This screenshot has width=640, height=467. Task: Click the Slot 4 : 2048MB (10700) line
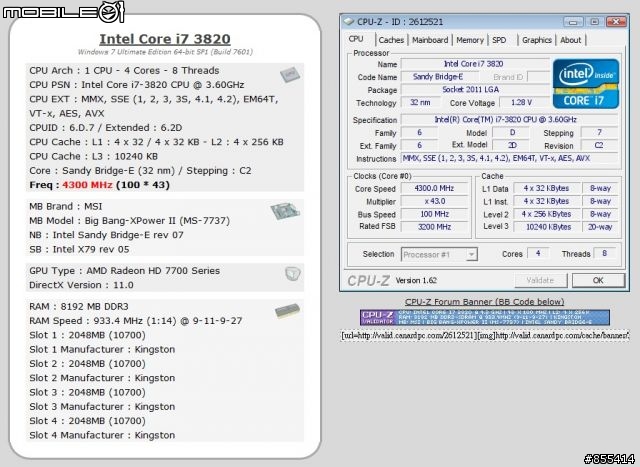pos(87,421)
